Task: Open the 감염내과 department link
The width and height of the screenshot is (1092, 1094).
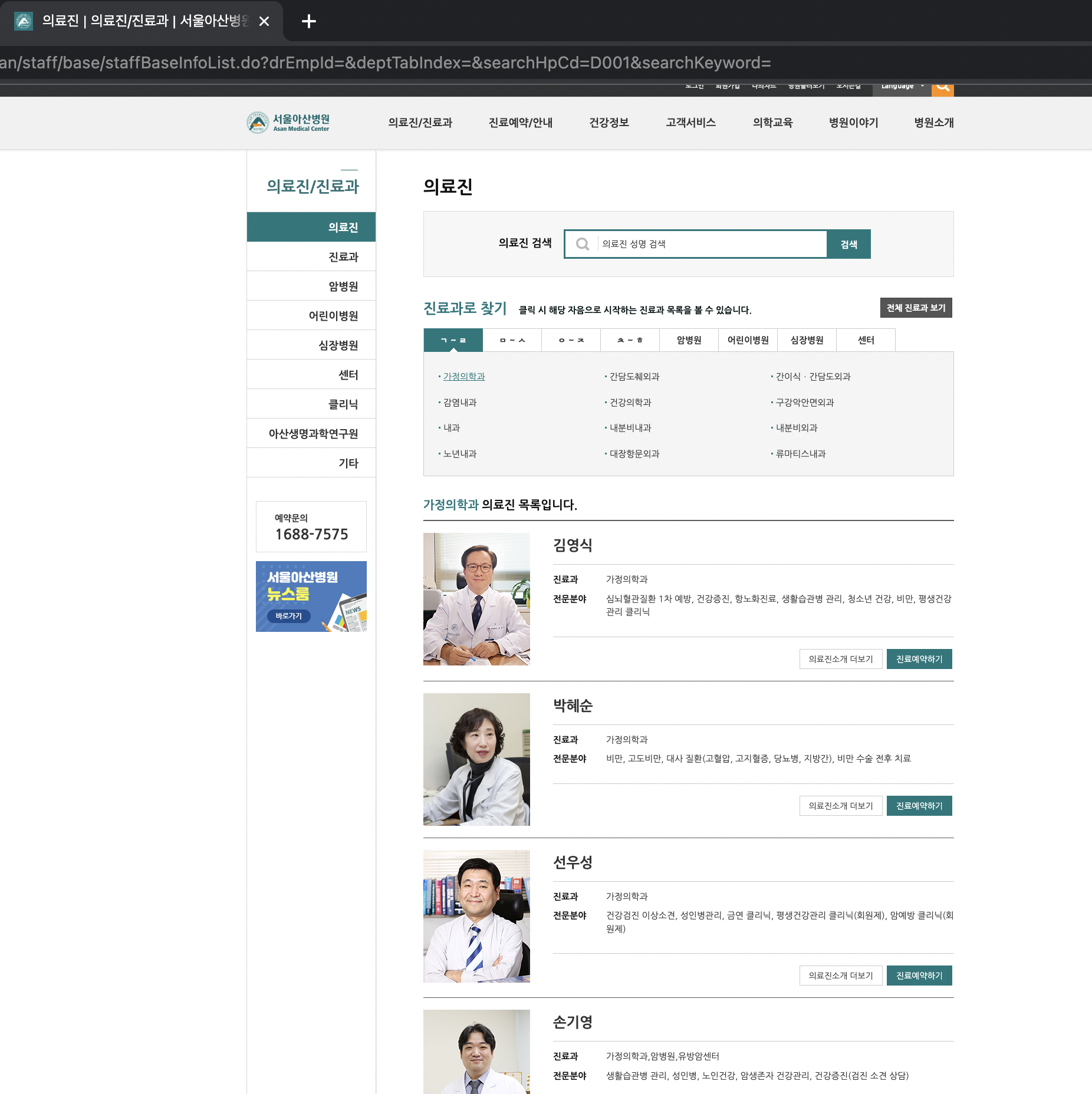Action: [459, 403]
